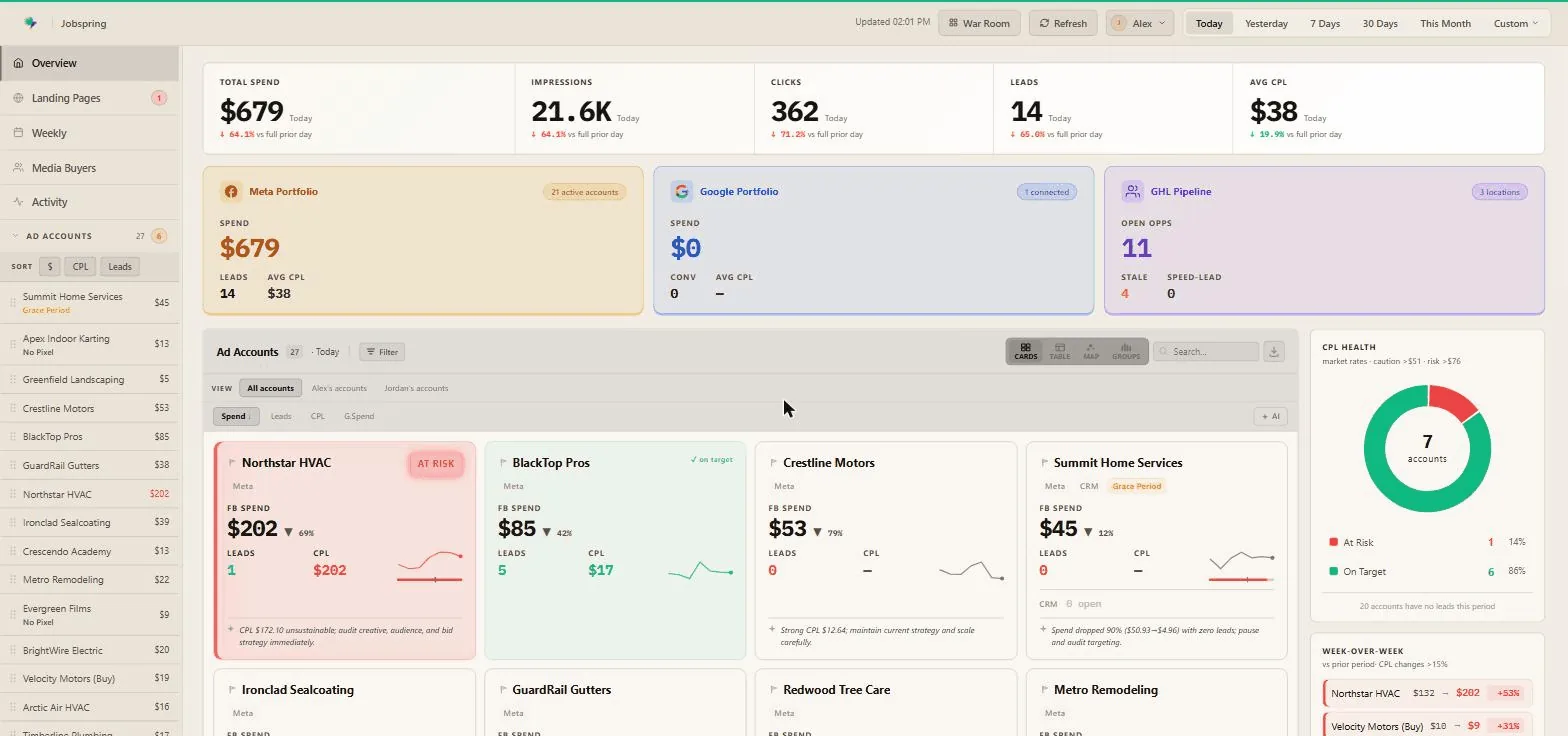The height and width of the screenshot is (736, 1568).
Task: Click the Refresh button
Action: pyautogui.click(x=1063, y=23)
